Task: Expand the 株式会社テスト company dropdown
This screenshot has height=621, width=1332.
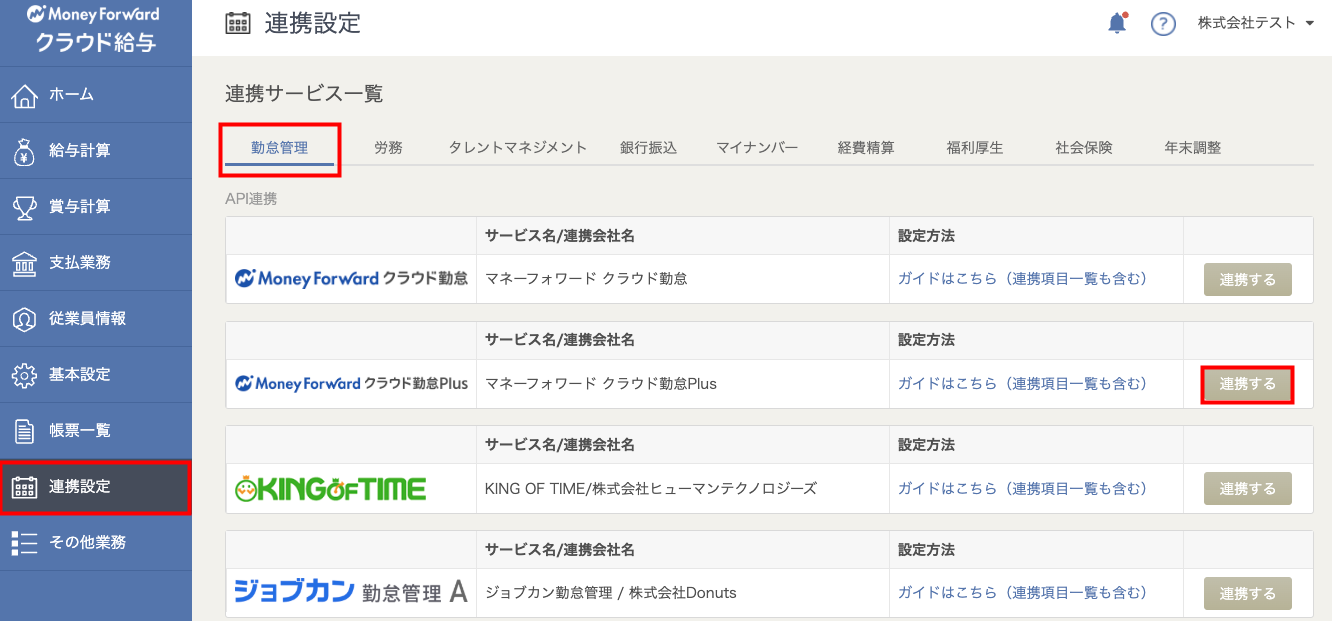Action: click(x=1256, y=24)
